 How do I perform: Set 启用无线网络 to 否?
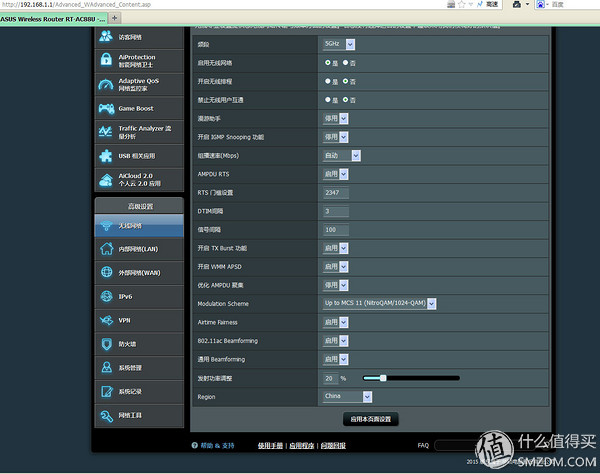coord(346,62)
